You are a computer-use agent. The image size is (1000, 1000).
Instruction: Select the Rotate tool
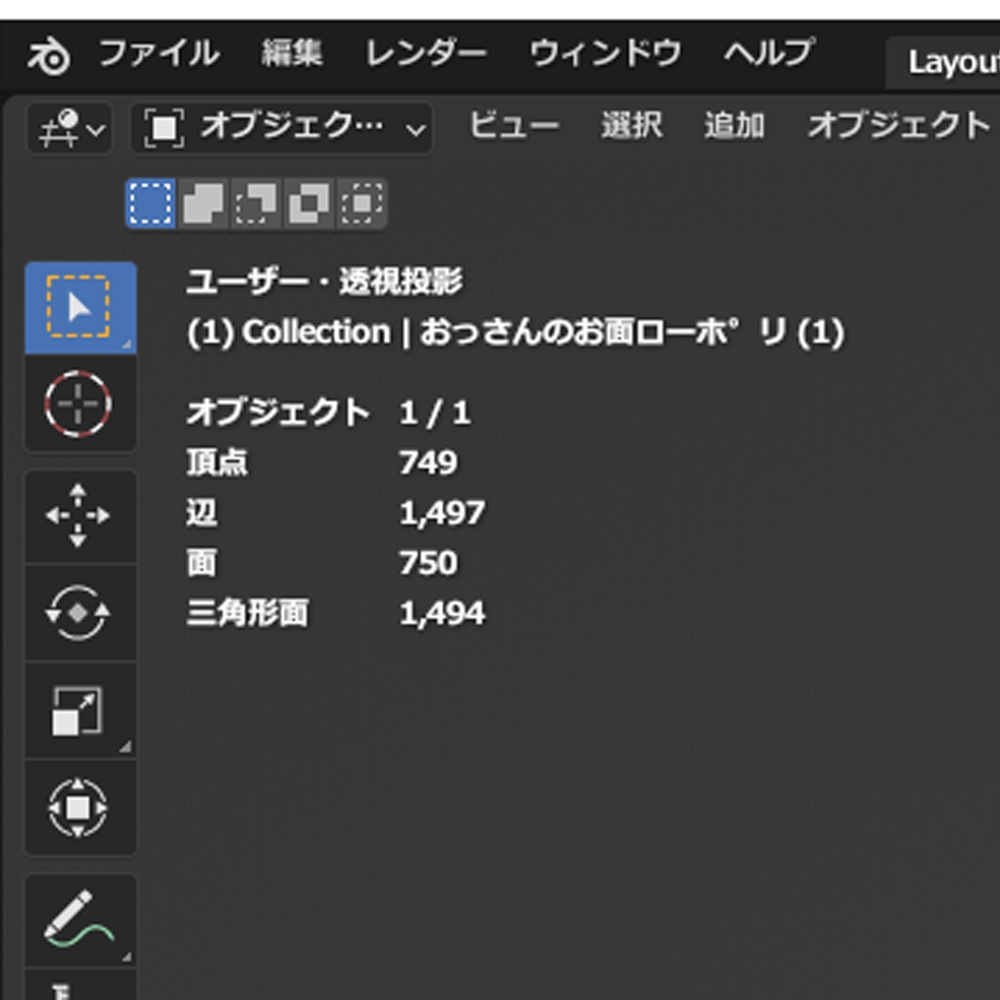pyautogui.click(x=80, y=613)
